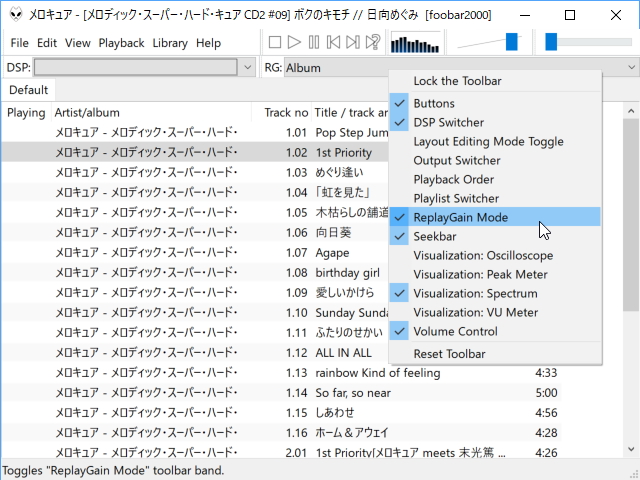Open the View menu
This screenshot has width=640, height=480.
(x=78, y=43)
